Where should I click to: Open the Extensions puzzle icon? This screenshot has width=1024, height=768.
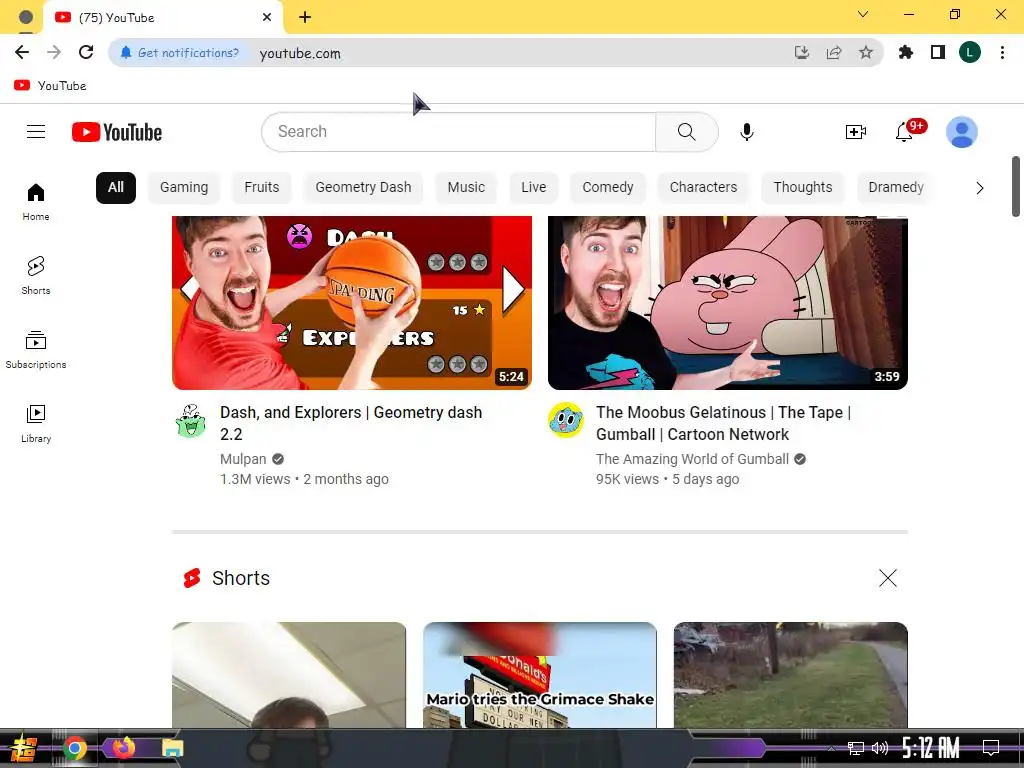pyautogui.click(x=905, y=52)
